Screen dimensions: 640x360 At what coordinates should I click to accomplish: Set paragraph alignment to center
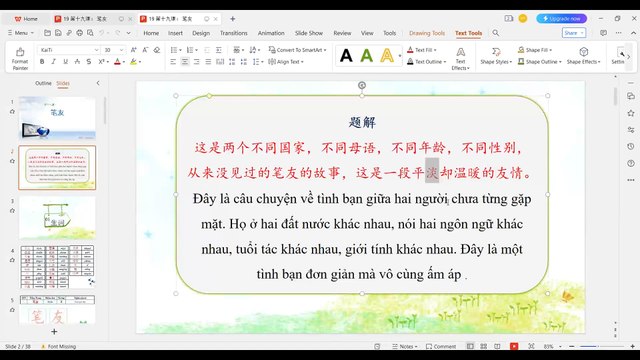click(185, 62)
